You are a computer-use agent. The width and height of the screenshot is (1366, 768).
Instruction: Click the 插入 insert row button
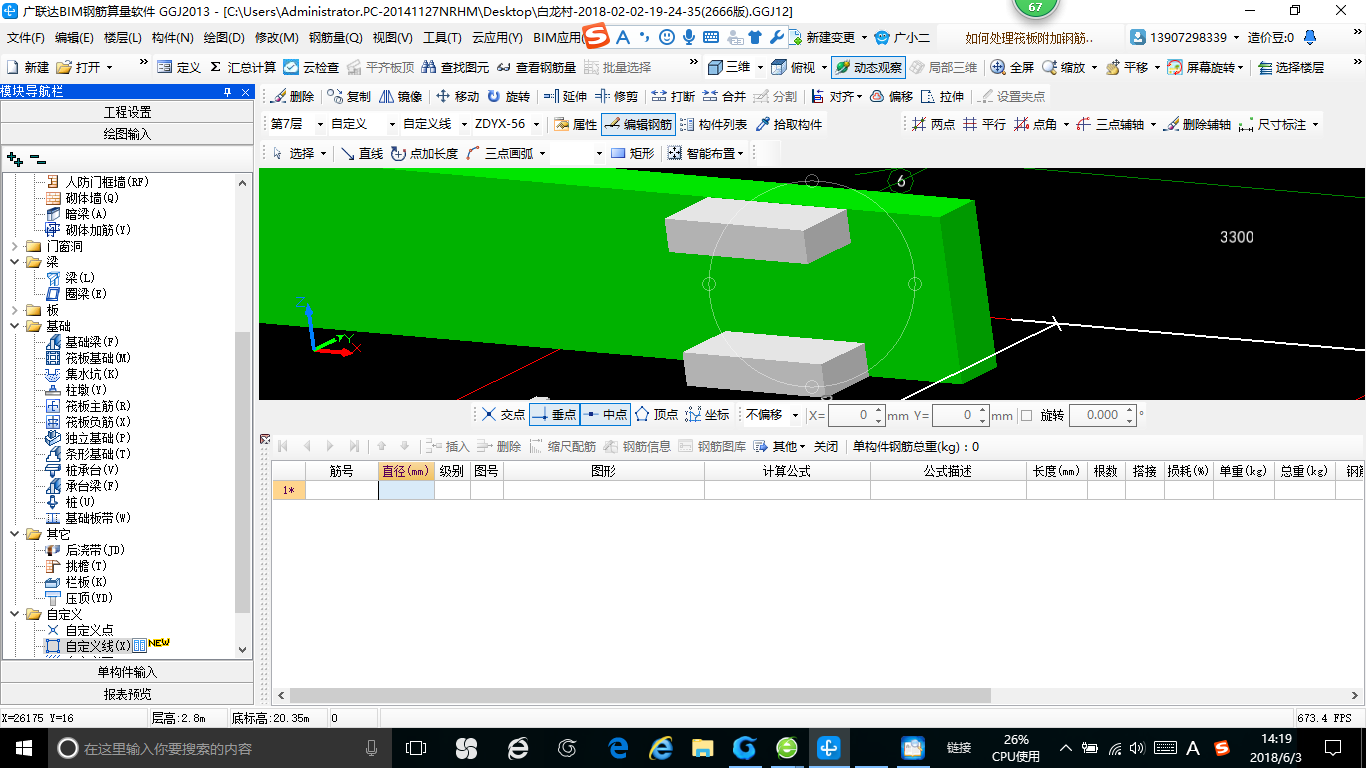click(447, 446)
